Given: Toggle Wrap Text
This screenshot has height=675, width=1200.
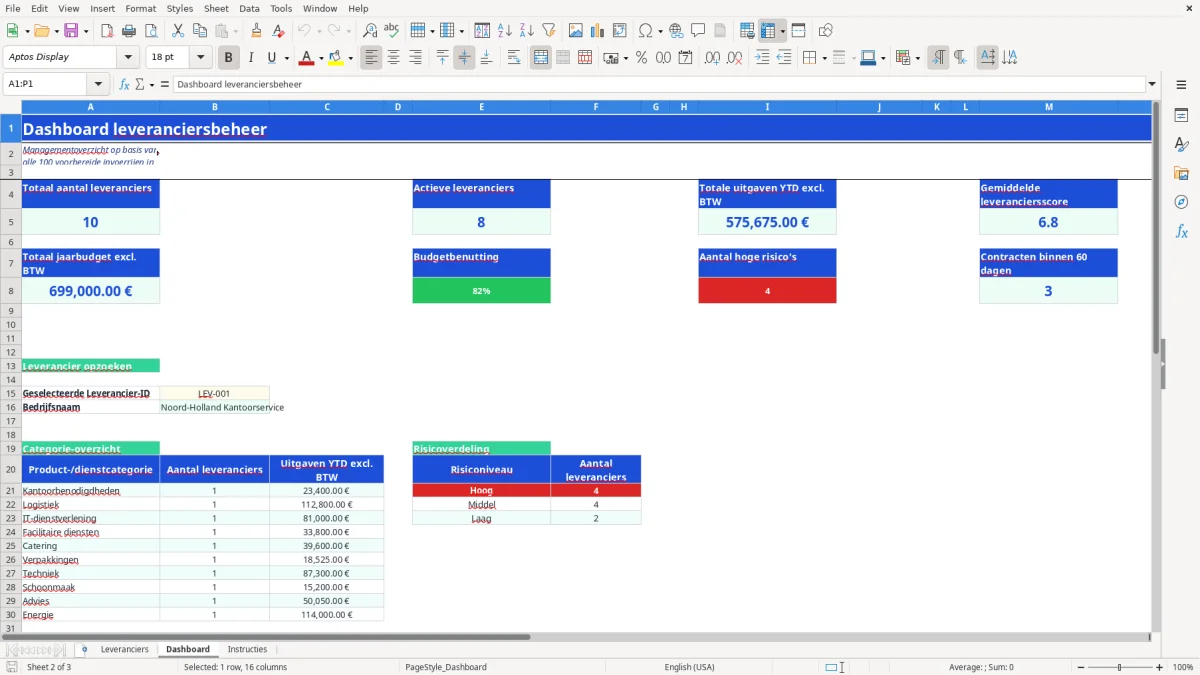Looking at the screenshot, I should (514, 58).
